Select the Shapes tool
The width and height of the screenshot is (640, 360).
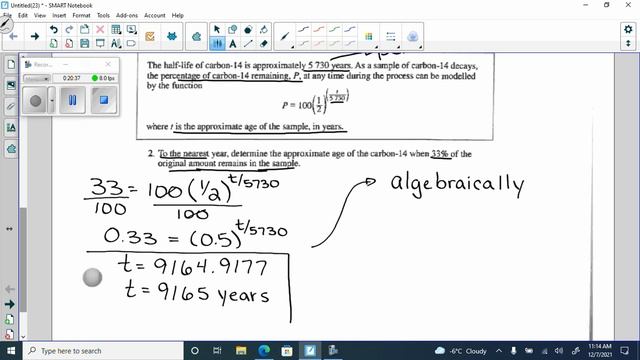[x=233, y=29]
